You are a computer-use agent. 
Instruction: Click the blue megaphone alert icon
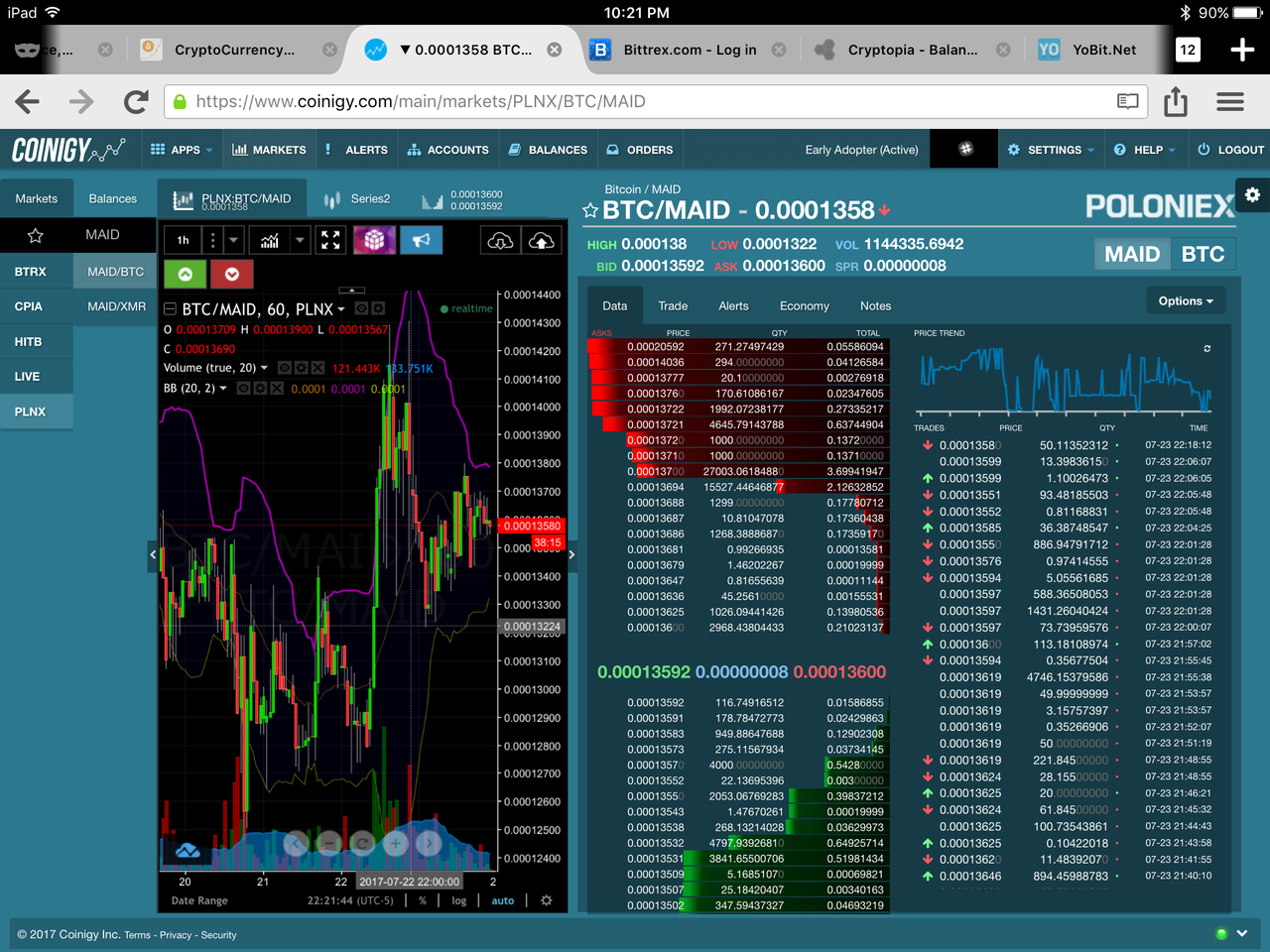[422, 240]
